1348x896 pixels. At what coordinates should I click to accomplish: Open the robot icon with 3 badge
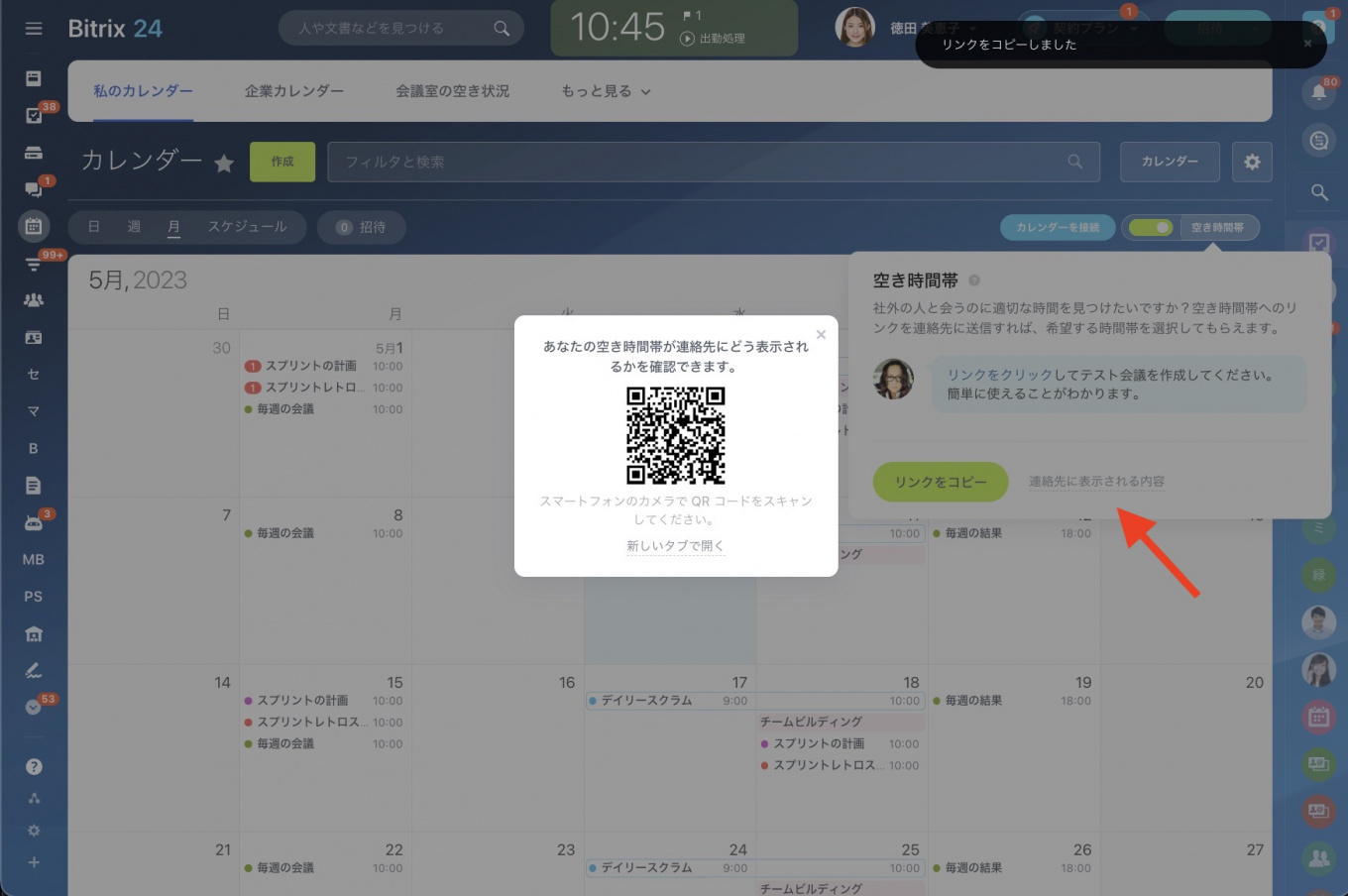point(34,523)
